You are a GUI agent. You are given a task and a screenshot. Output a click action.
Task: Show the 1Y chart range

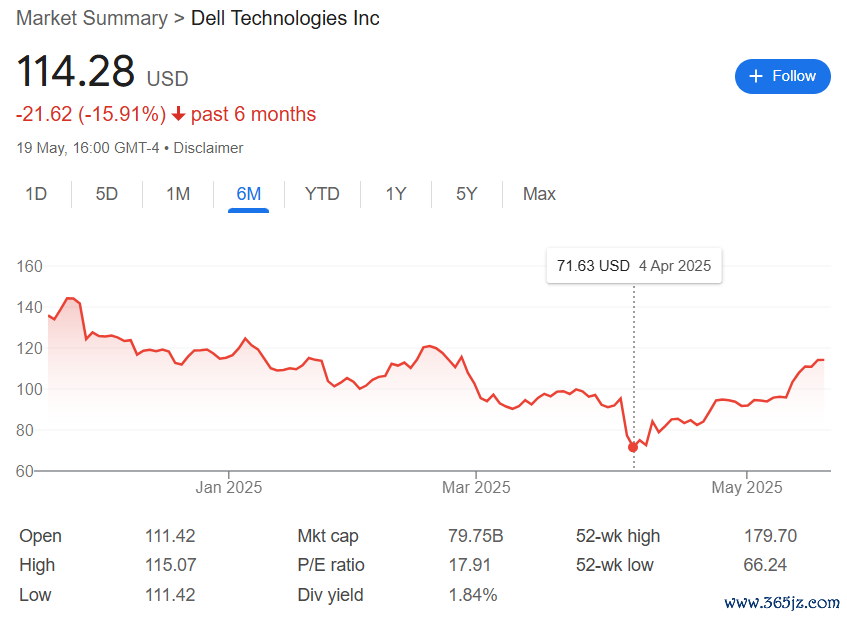[396, 194]
